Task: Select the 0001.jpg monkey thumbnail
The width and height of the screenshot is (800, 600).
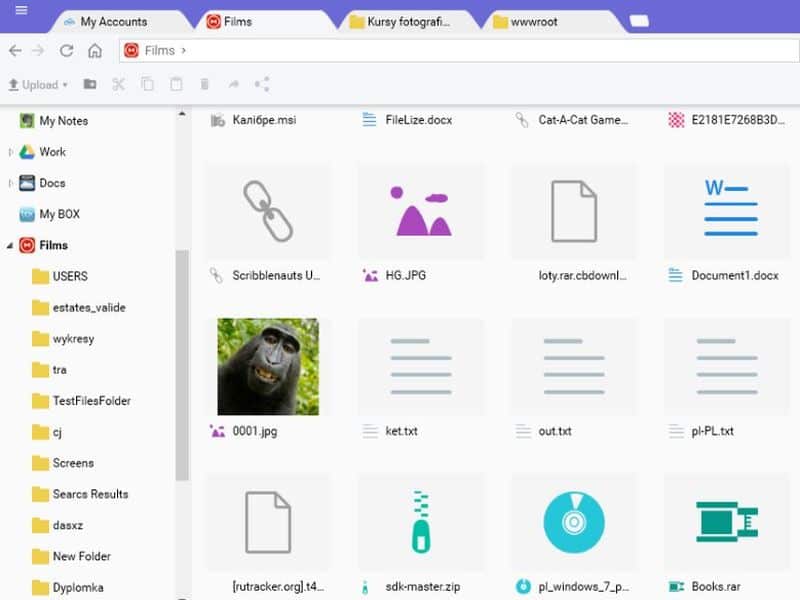Action: point(268,367)
